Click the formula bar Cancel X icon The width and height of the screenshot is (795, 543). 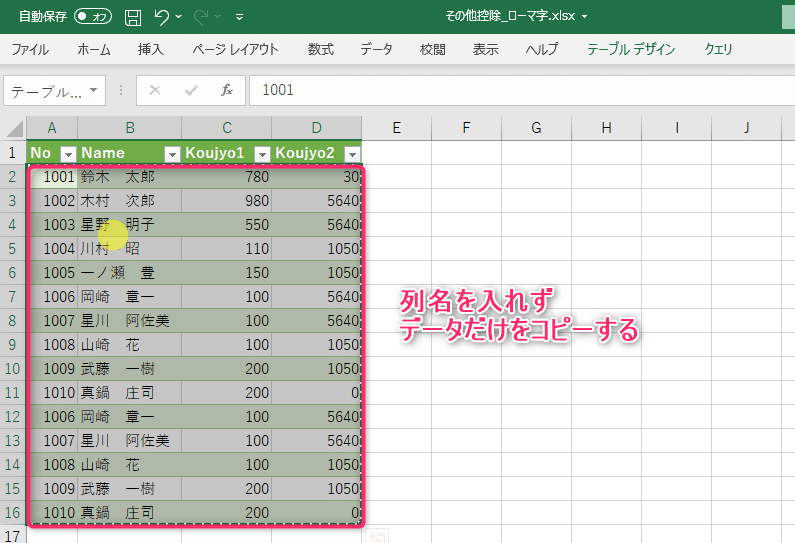coord(155,91)
